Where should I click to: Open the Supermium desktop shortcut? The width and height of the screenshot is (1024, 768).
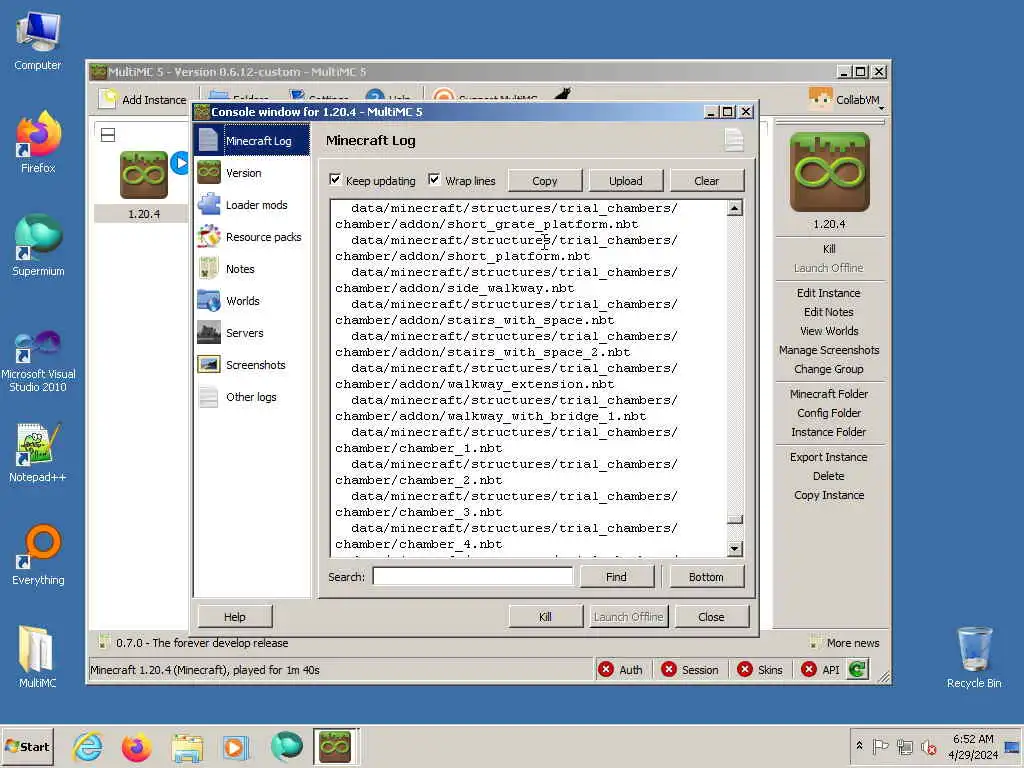pyautogui.click(x=38, y=246)
